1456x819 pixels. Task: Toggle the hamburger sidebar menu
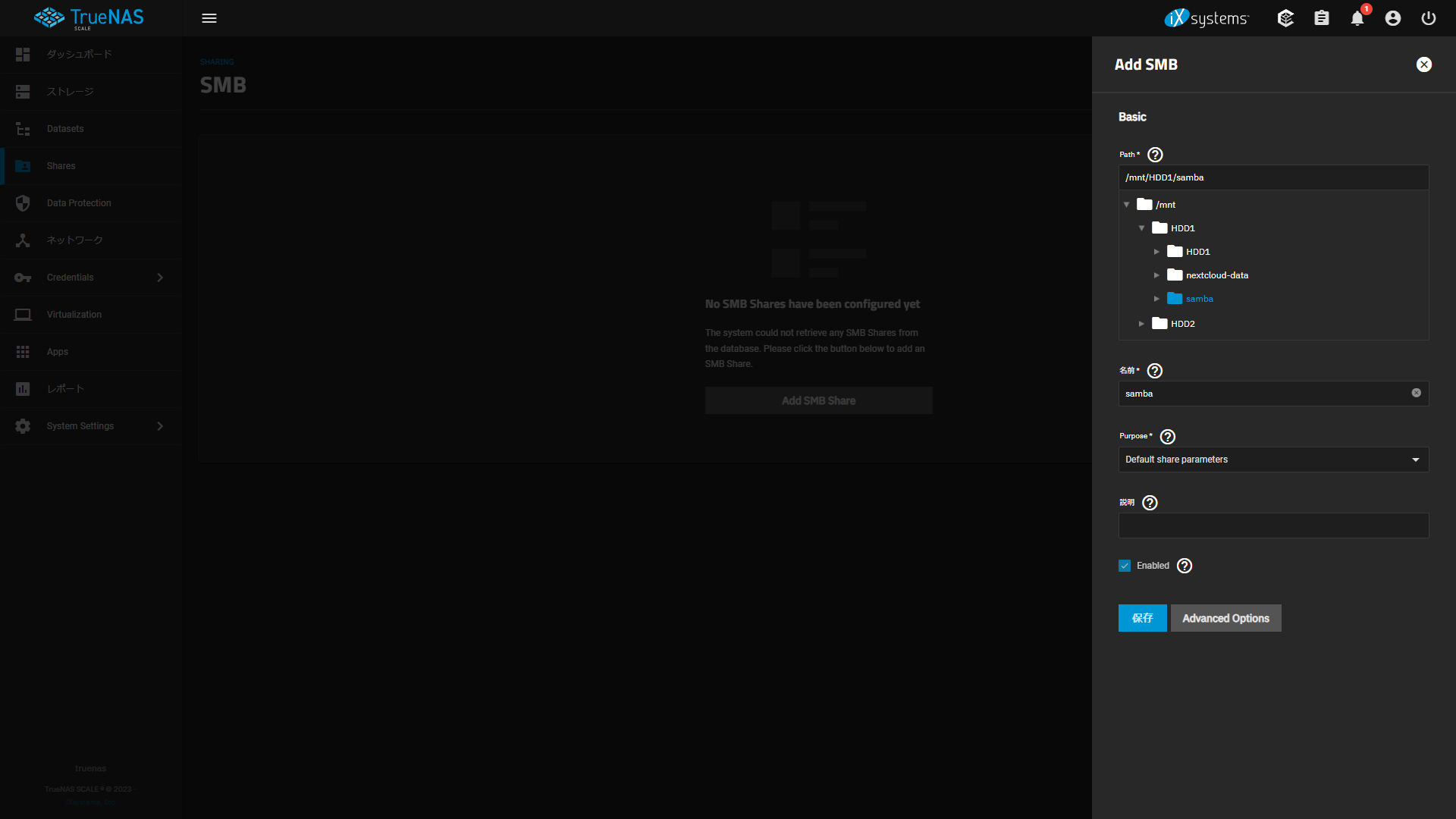(x=209, y=18)
